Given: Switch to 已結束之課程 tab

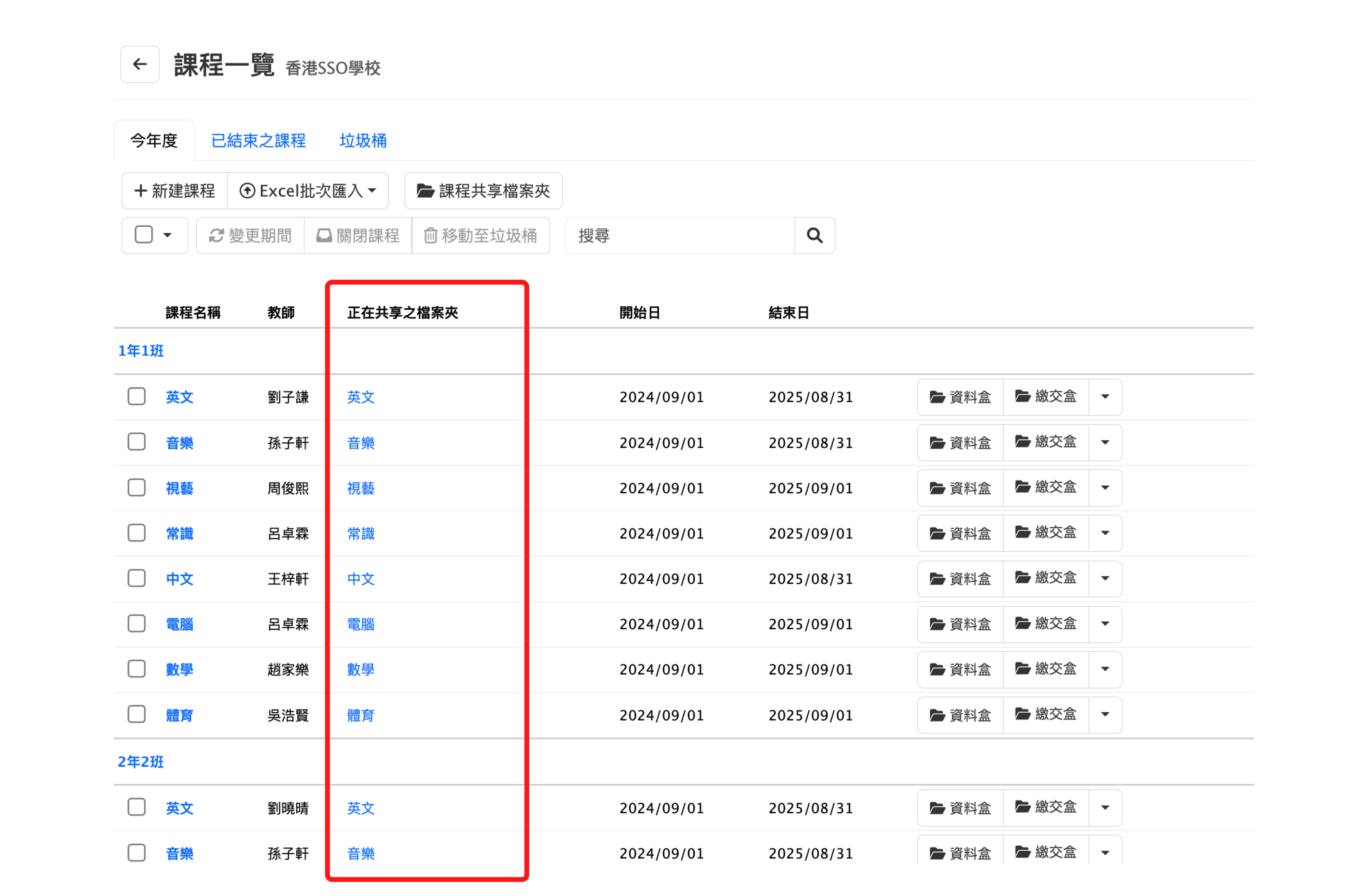Looking at the screenshot, I should [x=259, y=141].
